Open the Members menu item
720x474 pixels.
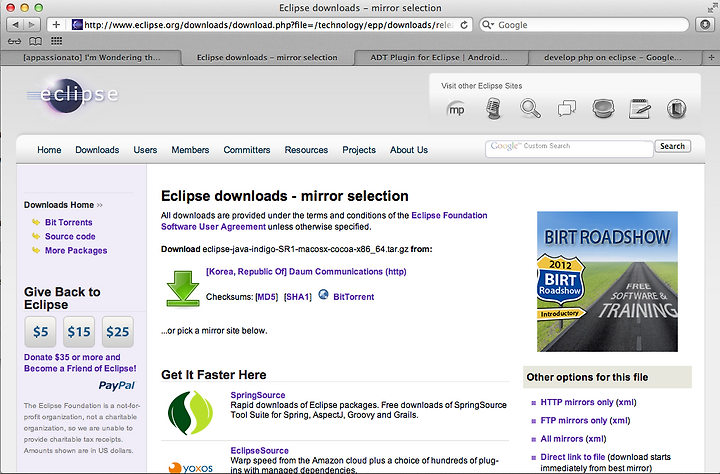[x=190, y=150]
